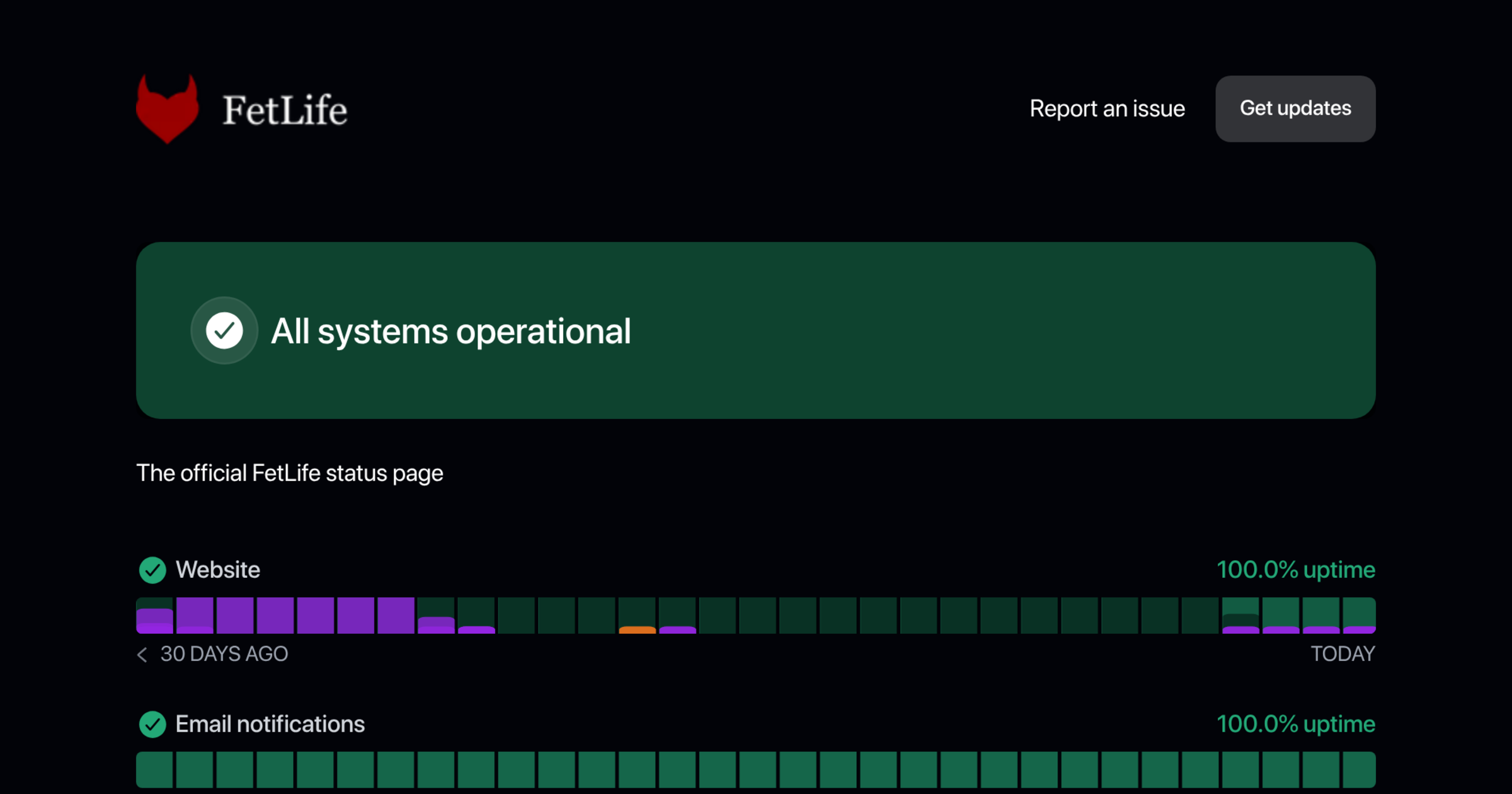Screen dimensions: 1512x794
Task: Click Email notifications 100.0% uptime value
Action: (x=1296, y=724)
